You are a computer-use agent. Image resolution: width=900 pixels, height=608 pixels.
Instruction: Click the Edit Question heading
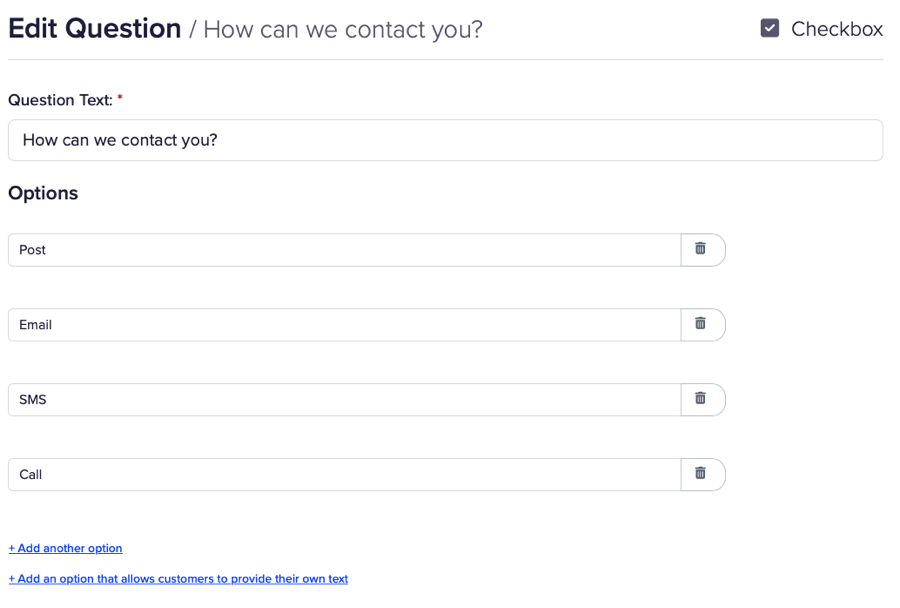coord(94,28)
